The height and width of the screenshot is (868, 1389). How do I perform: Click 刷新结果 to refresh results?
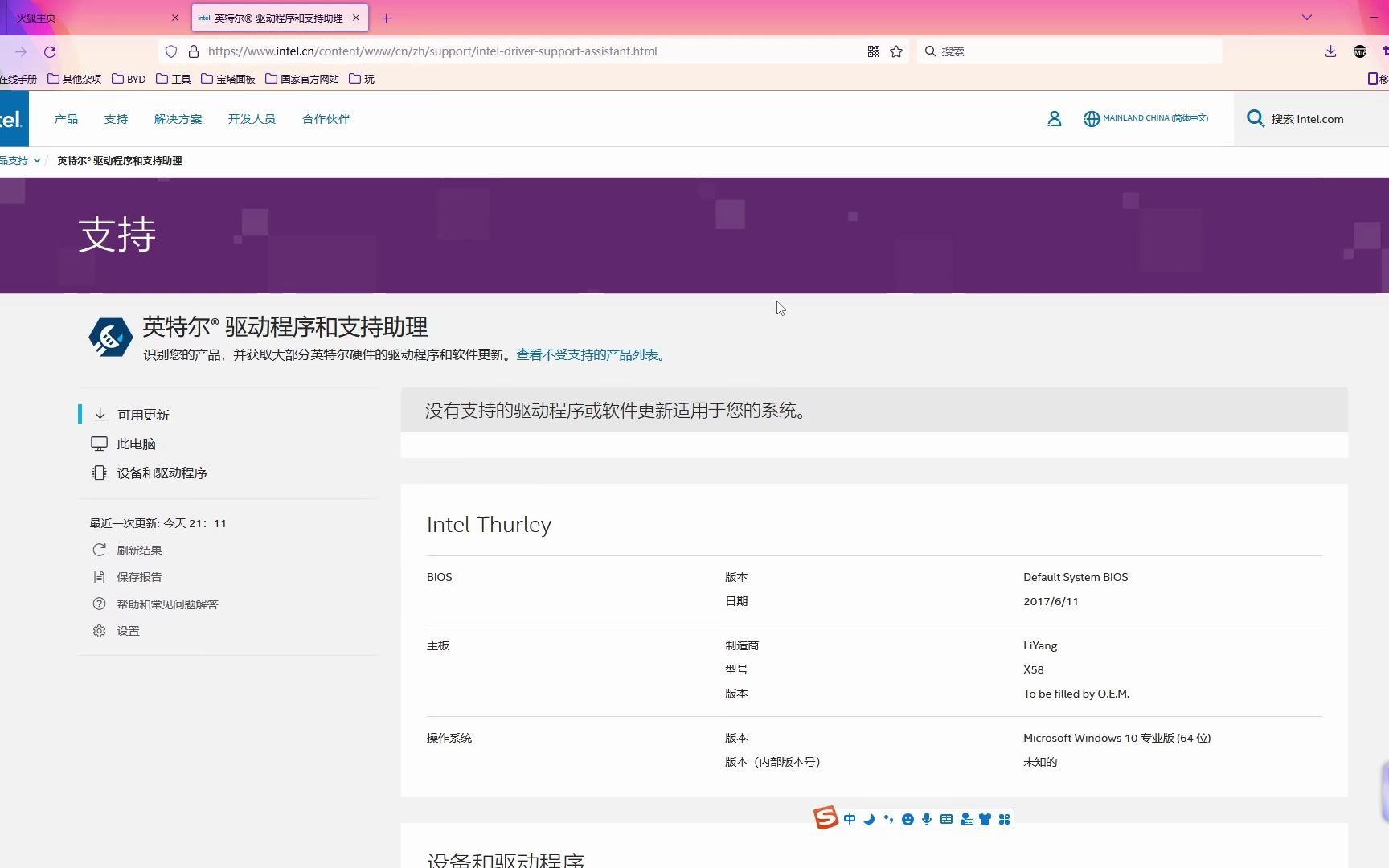138,550
